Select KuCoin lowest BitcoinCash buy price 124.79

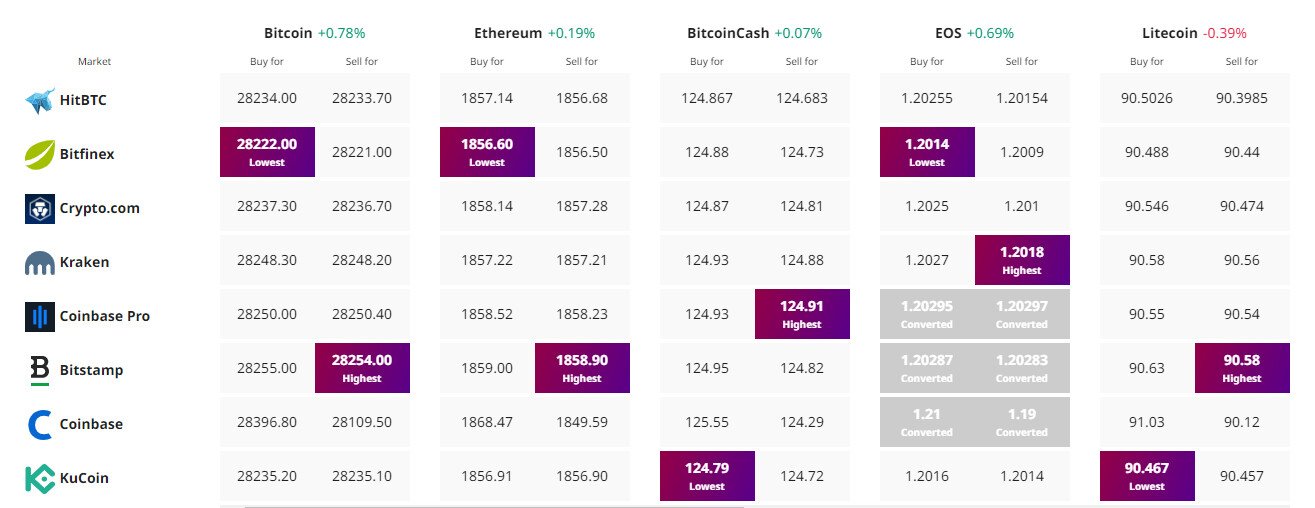[707, 476]
